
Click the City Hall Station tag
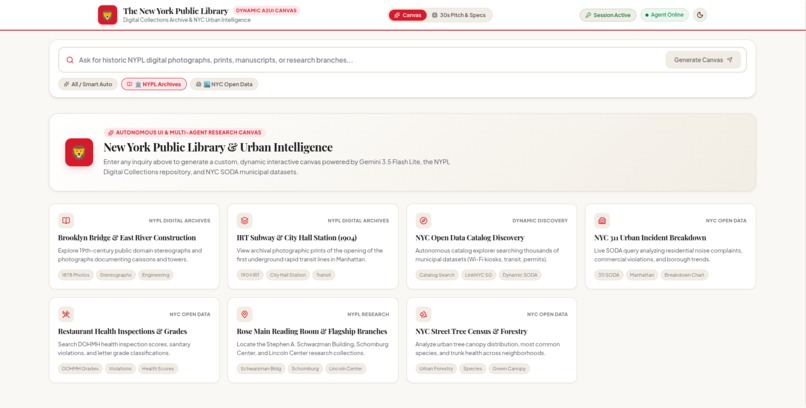(288, 275)
